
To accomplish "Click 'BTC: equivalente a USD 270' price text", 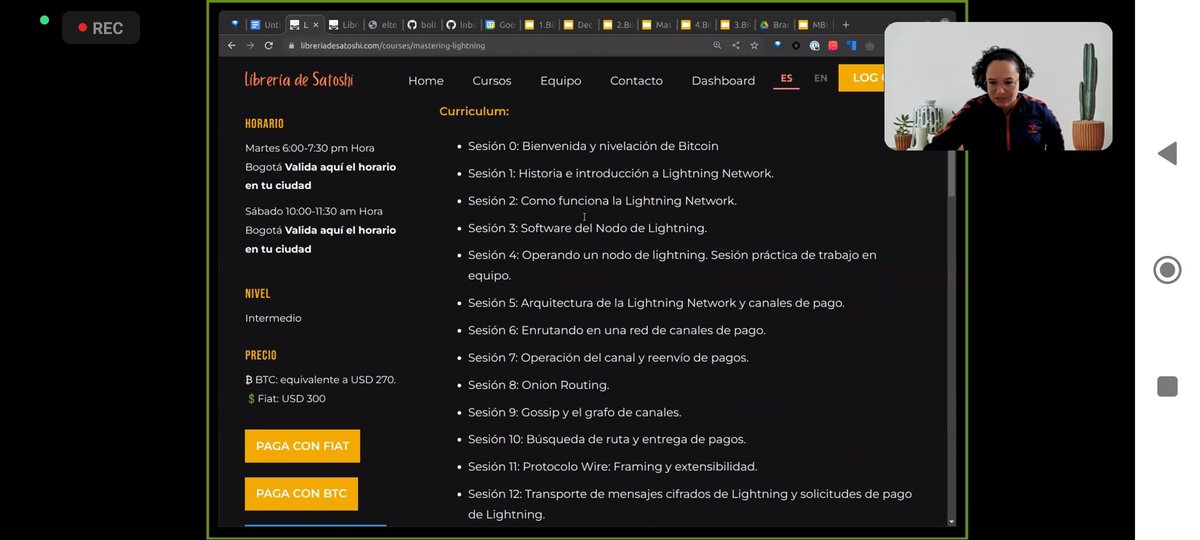I will coord(321,380).
